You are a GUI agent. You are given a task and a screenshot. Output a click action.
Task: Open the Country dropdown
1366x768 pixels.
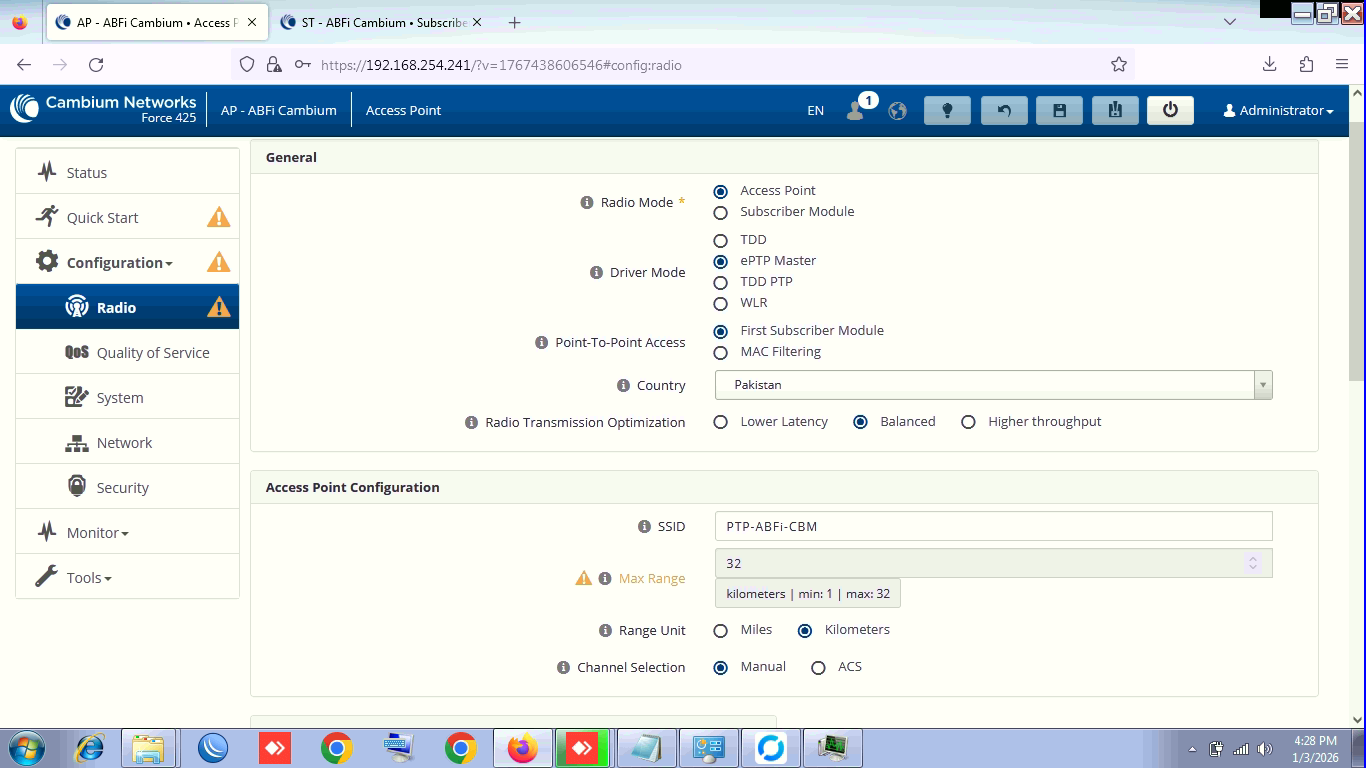pos(993,385)
